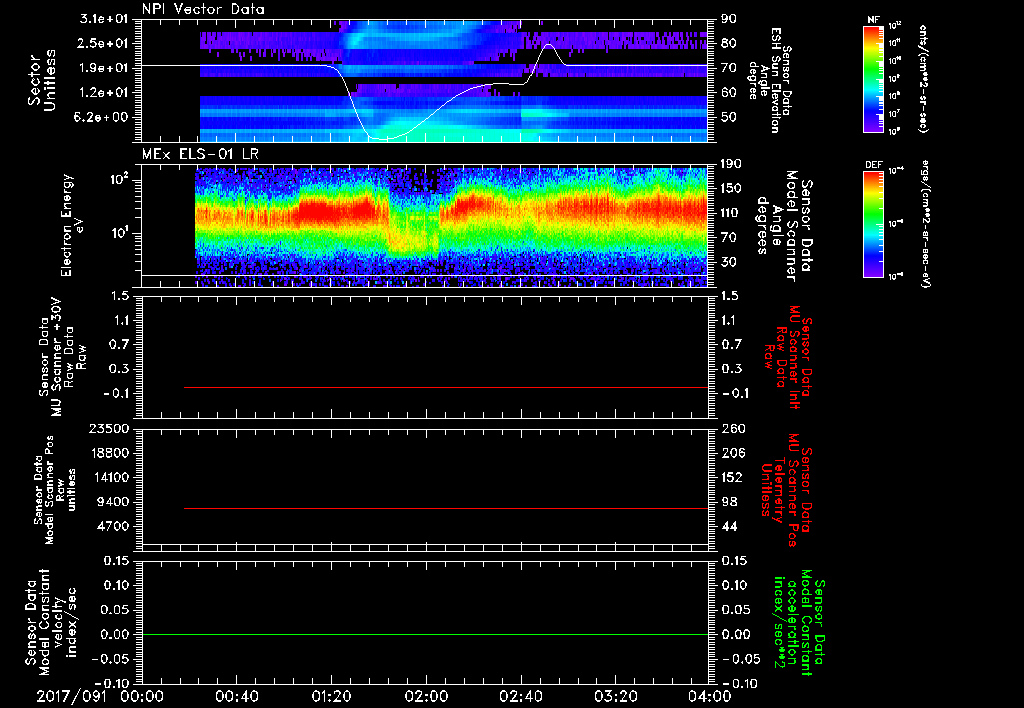The image size is (1024, 708).
Task: Click the "50" sun elevation tick label
Action: (x=729, y=118)
